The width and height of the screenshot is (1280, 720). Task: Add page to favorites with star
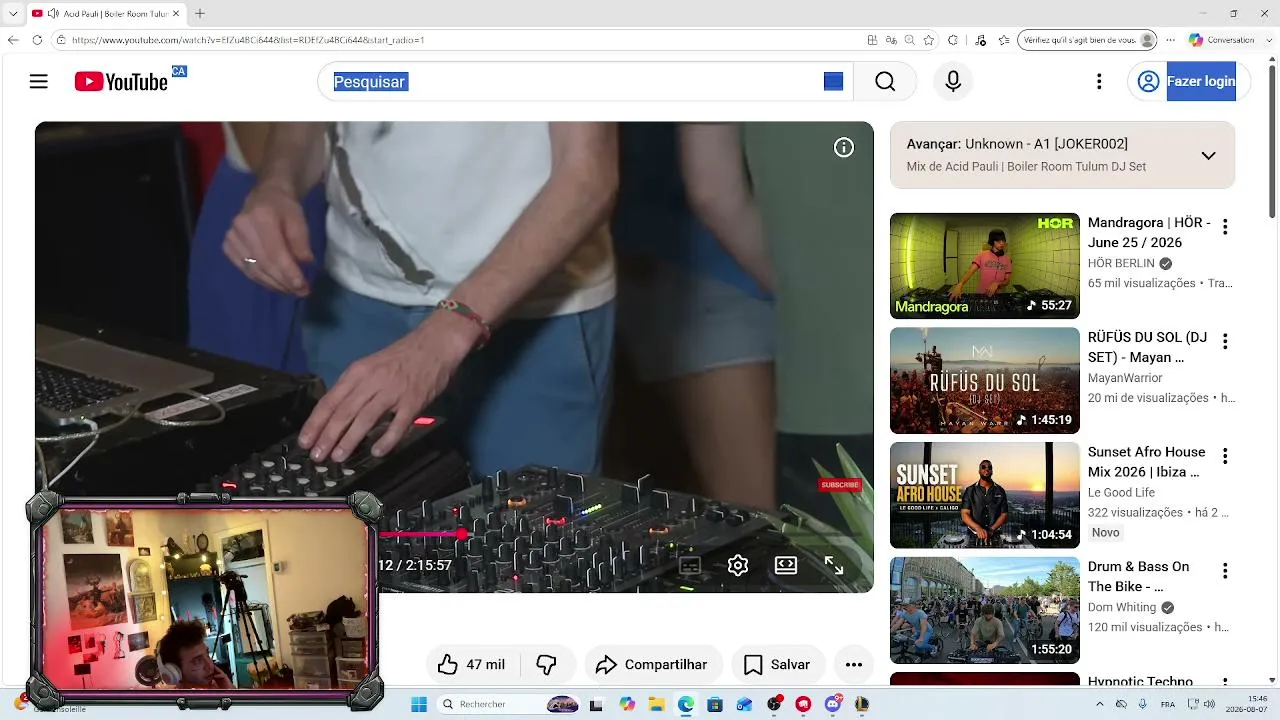pyautogui.click(x=929, y=40)
